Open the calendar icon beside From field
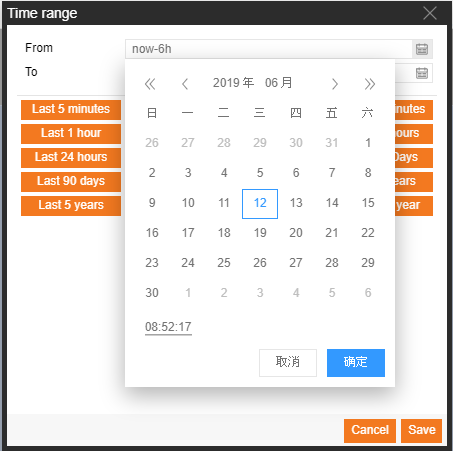Screen dimensions: 453x451 click(422, 49)
